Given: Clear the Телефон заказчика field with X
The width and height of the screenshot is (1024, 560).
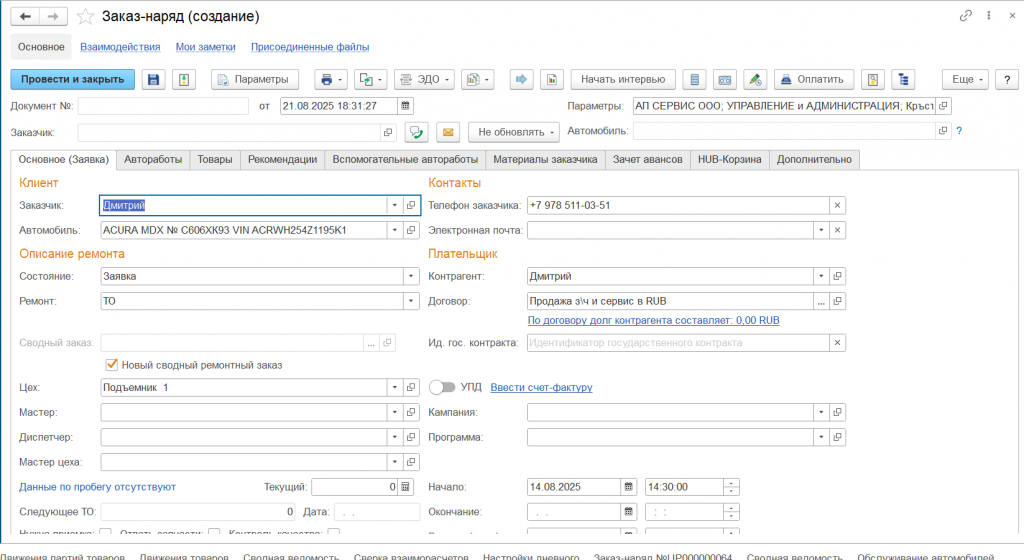Looking at the screenshot, I should tap(838, 205).
